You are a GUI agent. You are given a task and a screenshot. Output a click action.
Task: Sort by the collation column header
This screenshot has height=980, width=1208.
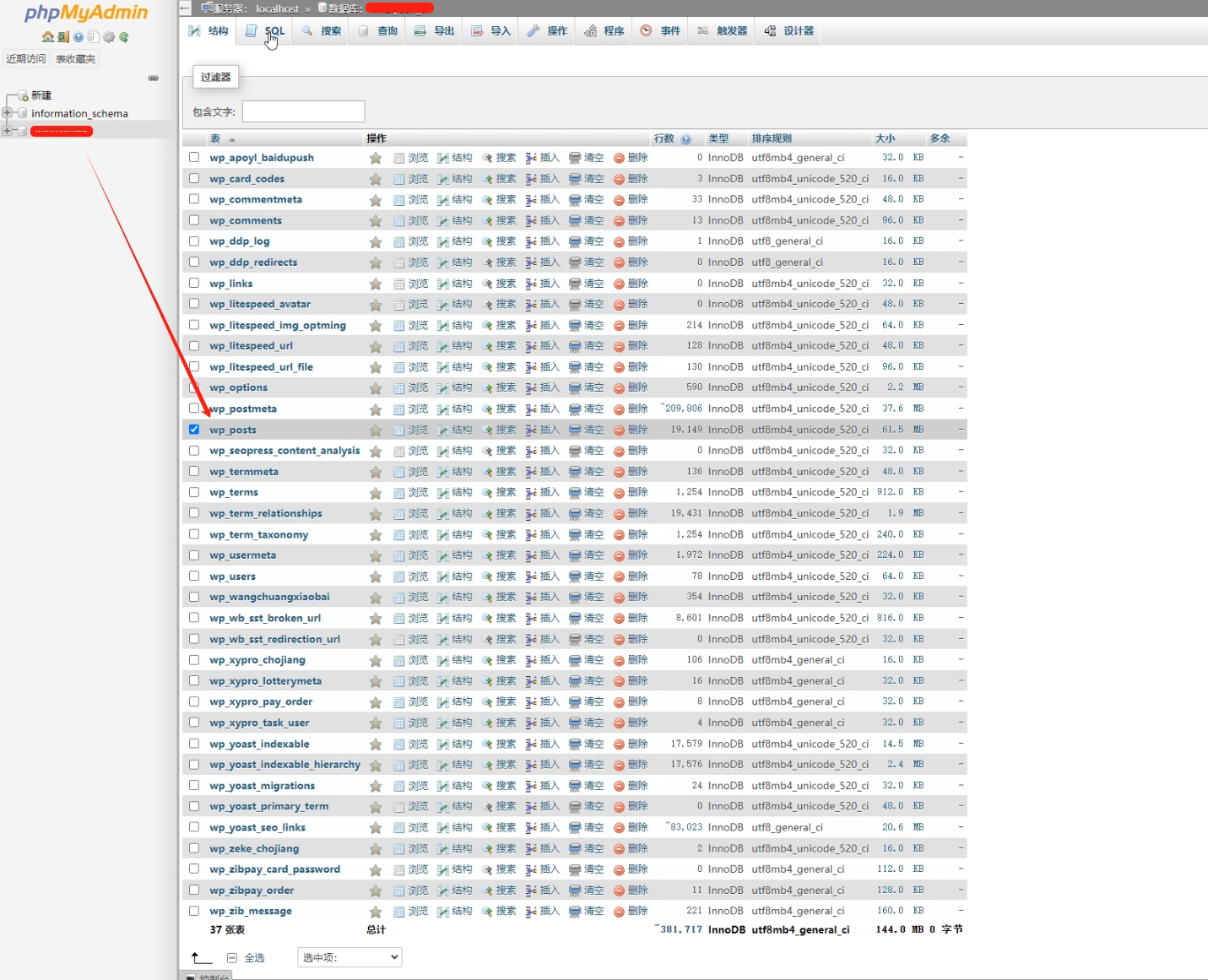point(772,138)
